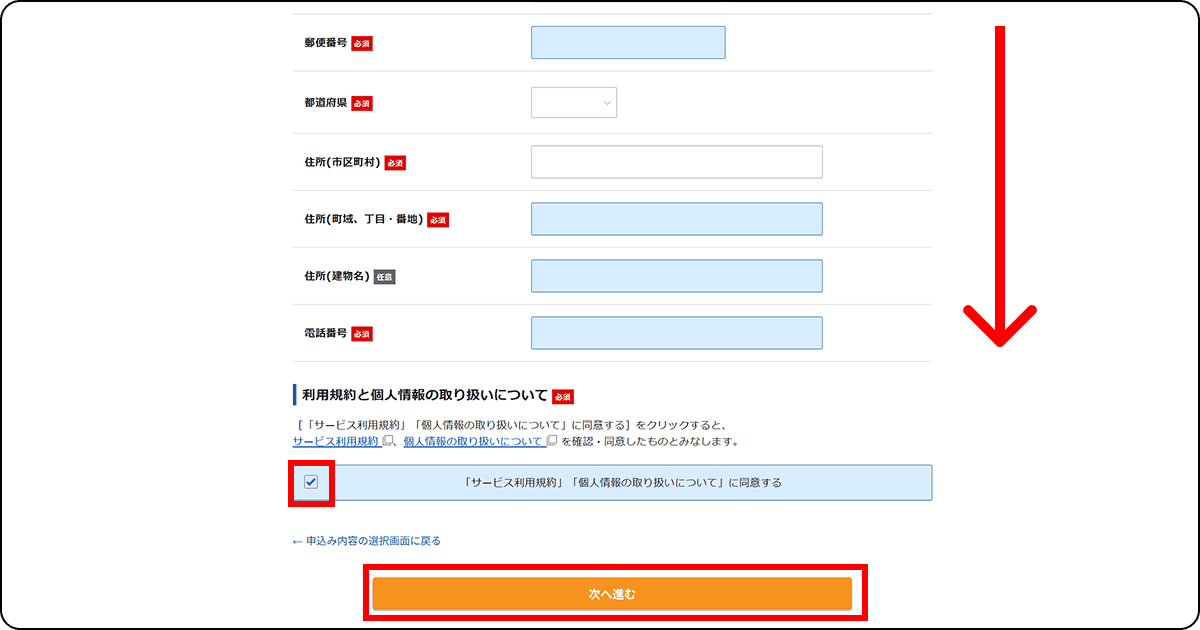Click the orange 次へ進む button
1200x630 pixels.
click(612, 594)
